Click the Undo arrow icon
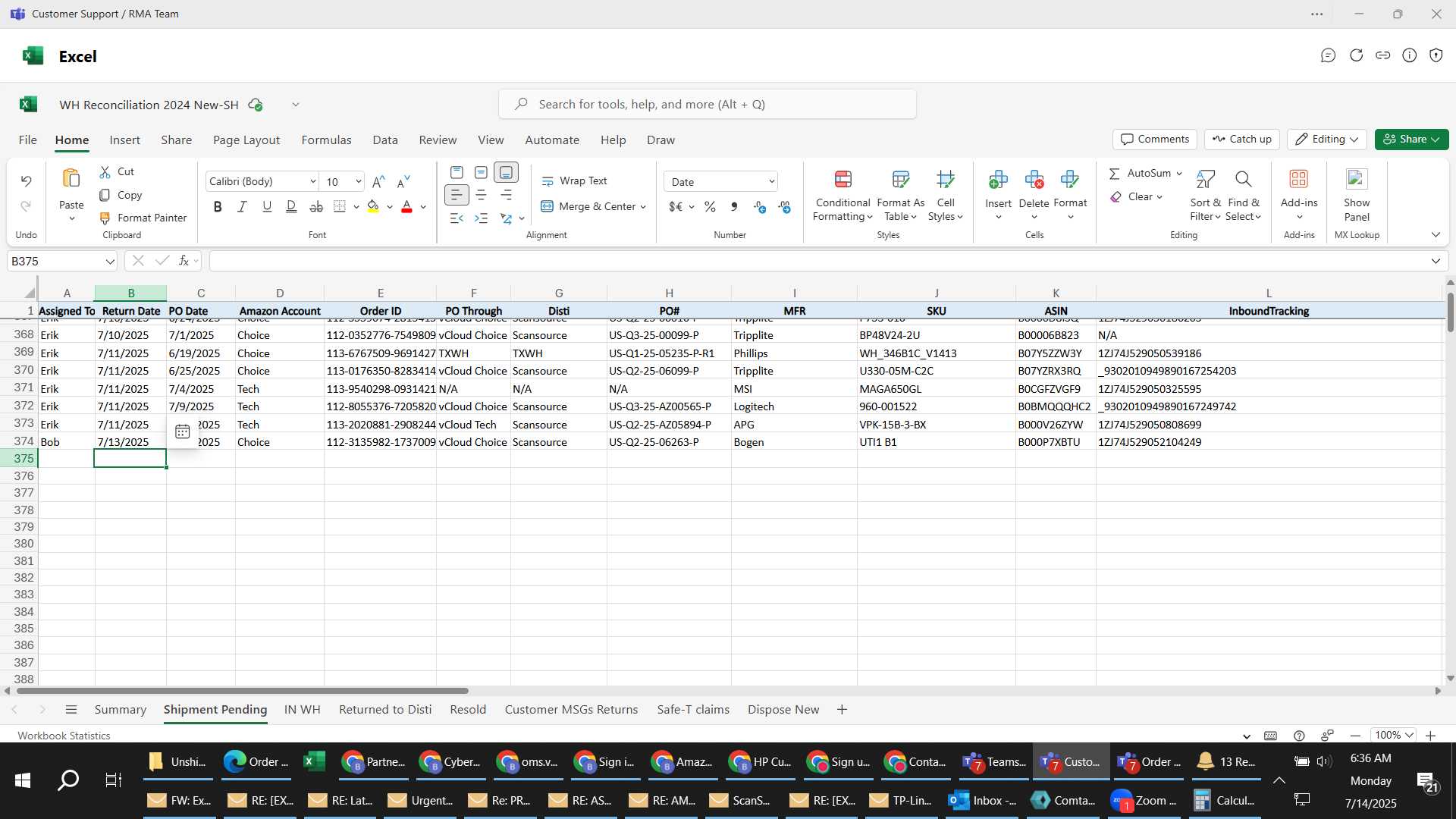Viewport: 1456px width, 819px height. (x=26, y=181)
